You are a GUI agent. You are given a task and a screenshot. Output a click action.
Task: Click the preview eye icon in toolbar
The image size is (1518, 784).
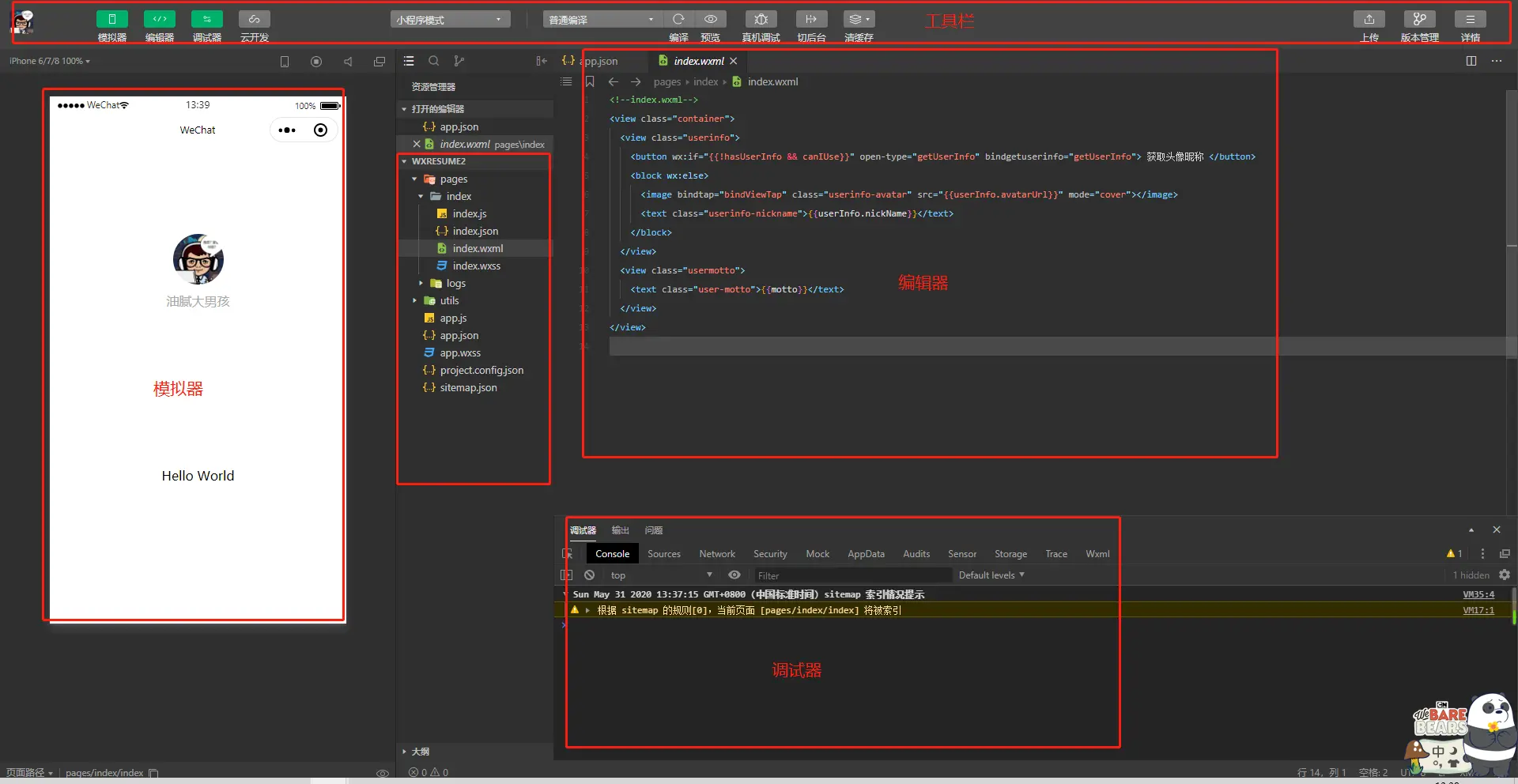pyautogui.click(x=711, y=19)
